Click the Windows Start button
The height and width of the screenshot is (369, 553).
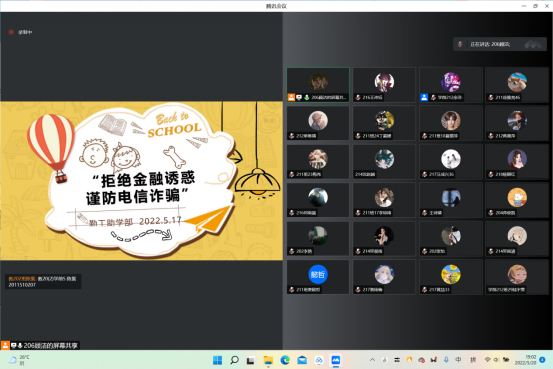click(218, 360)
